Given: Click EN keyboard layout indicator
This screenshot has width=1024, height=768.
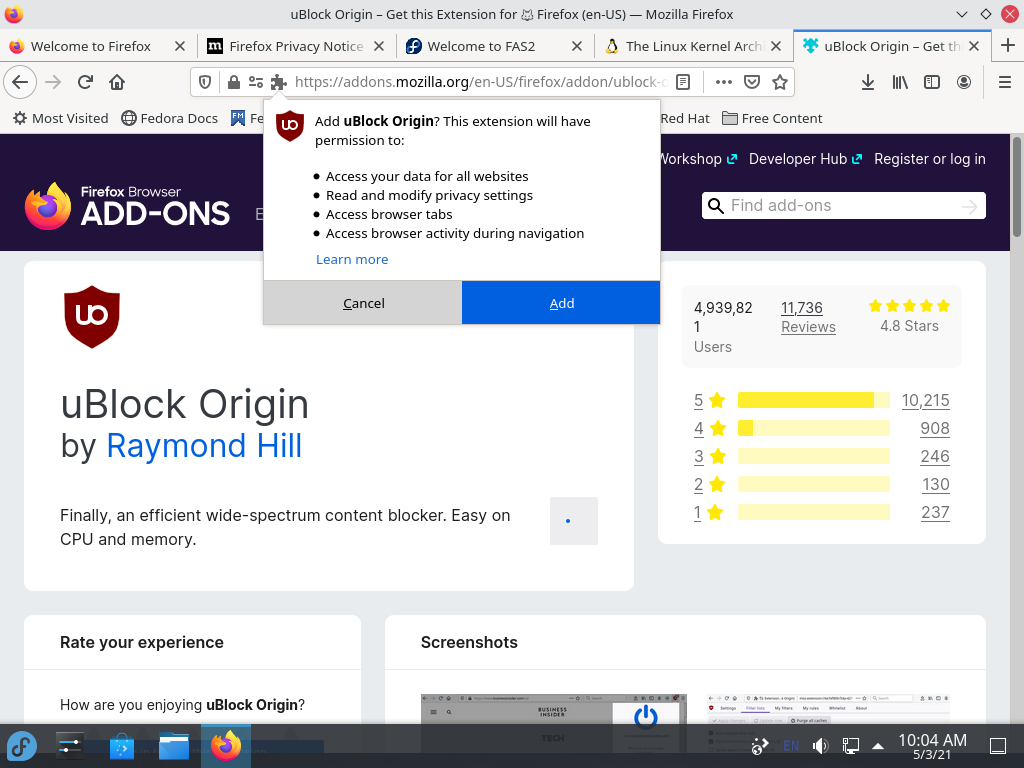Looking at the screenshot, I should pos(791,746).
